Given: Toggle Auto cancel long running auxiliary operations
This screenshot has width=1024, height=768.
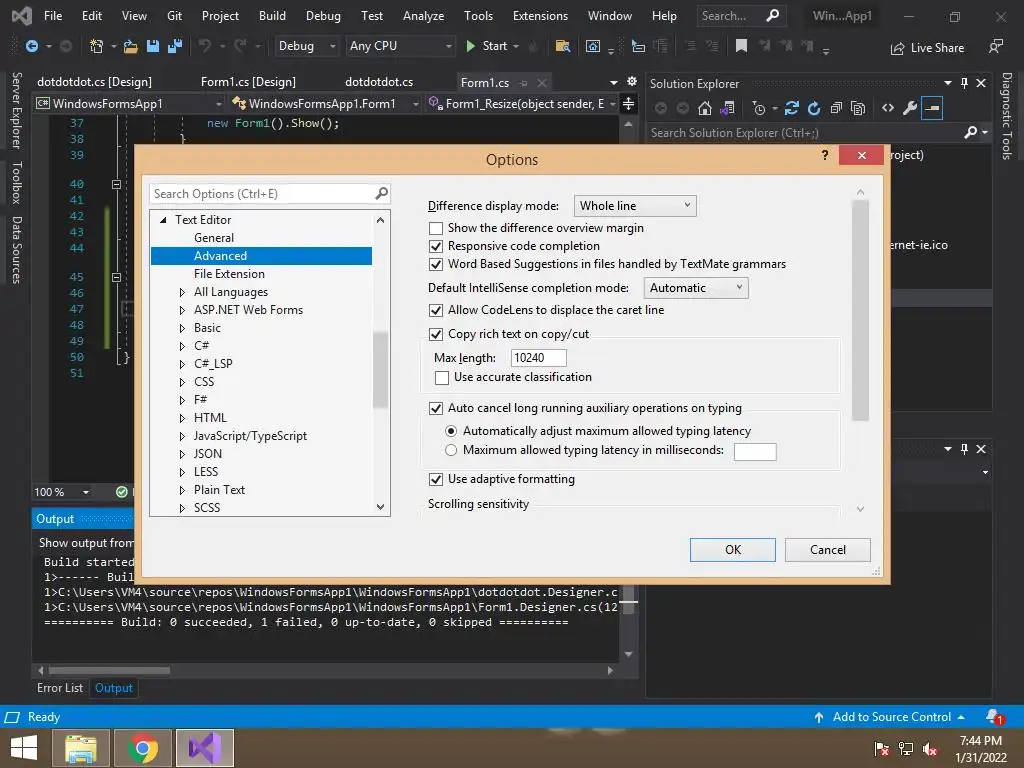Looking at the screenshot, I should [x=436, y=408].
